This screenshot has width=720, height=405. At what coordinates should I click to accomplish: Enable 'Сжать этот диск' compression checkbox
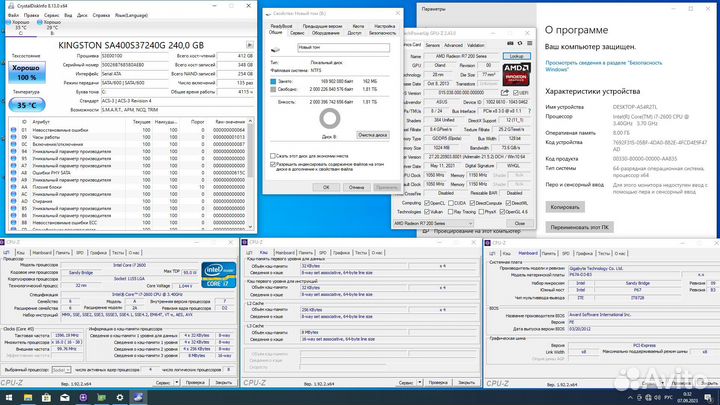pos(273,156)
